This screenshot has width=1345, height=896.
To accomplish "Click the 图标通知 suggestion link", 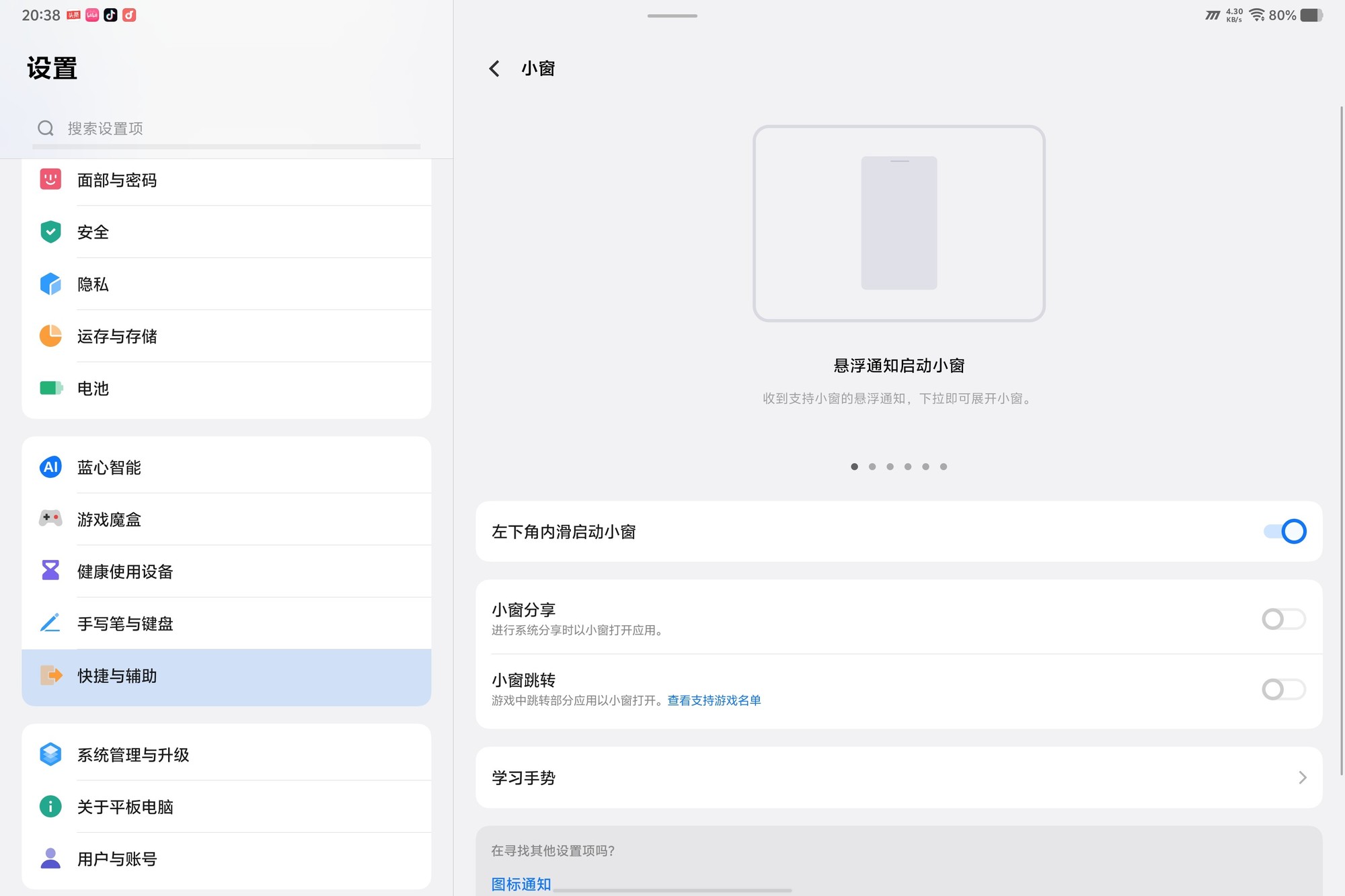I will [521, 884].
